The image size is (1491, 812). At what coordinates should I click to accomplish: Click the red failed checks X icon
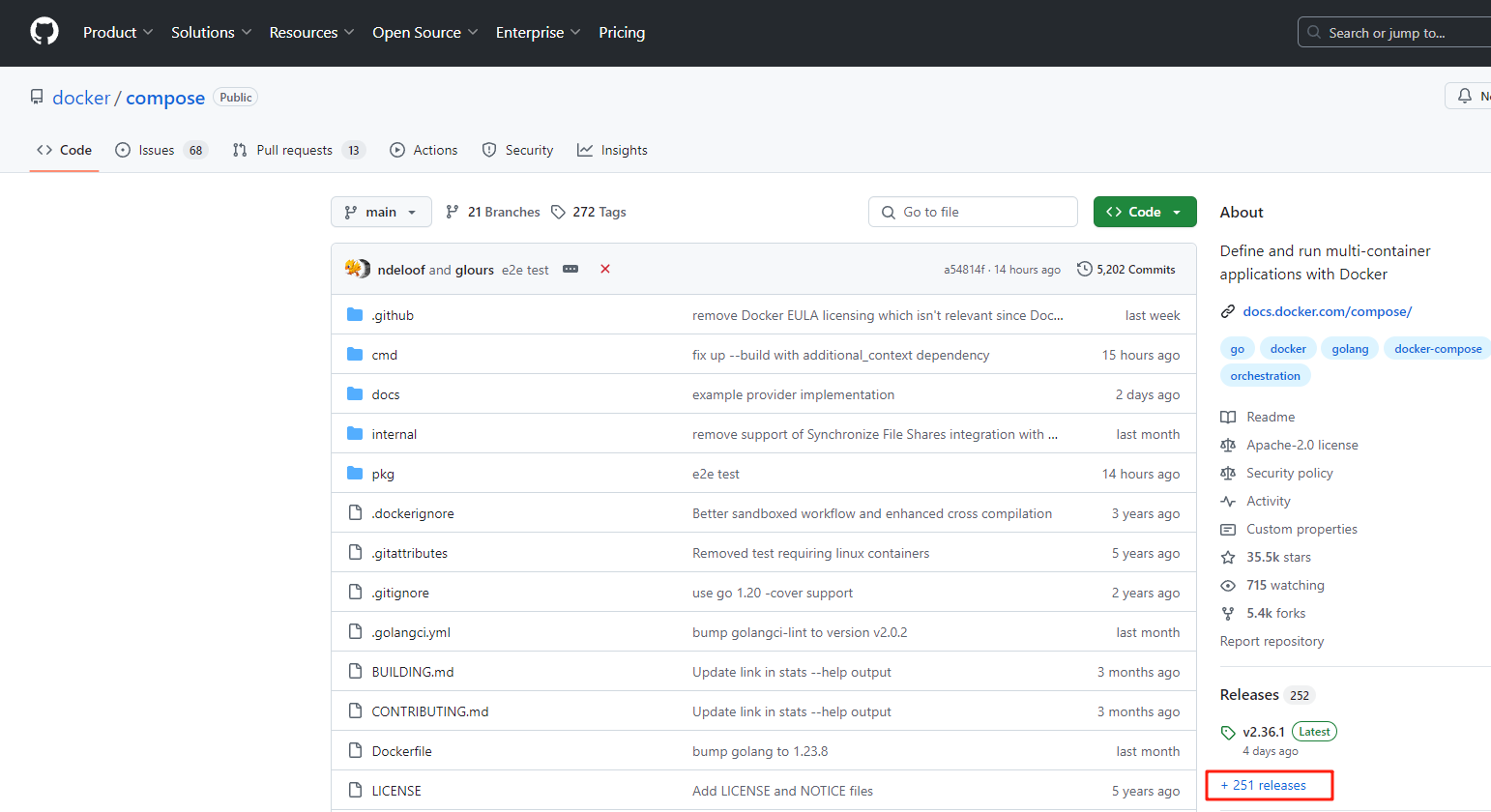point(605,269)
